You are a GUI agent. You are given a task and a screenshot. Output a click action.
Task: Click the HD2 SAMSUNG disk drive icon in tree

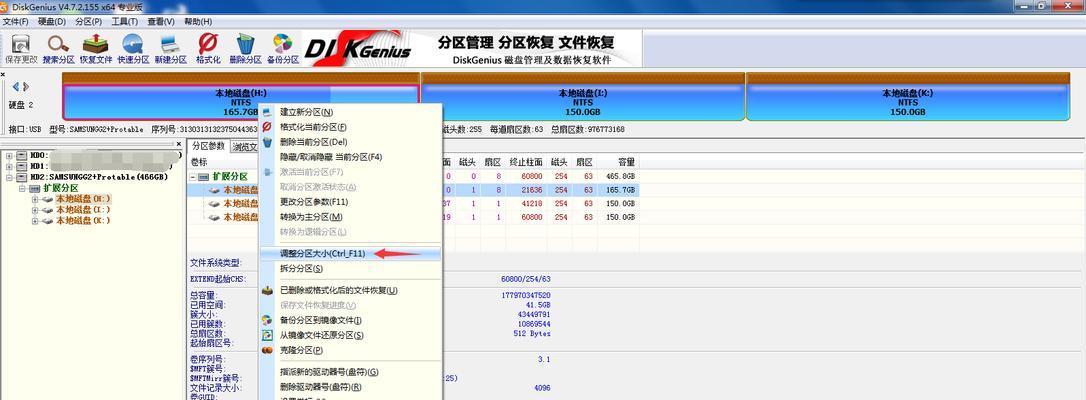(x=22, y=177)
